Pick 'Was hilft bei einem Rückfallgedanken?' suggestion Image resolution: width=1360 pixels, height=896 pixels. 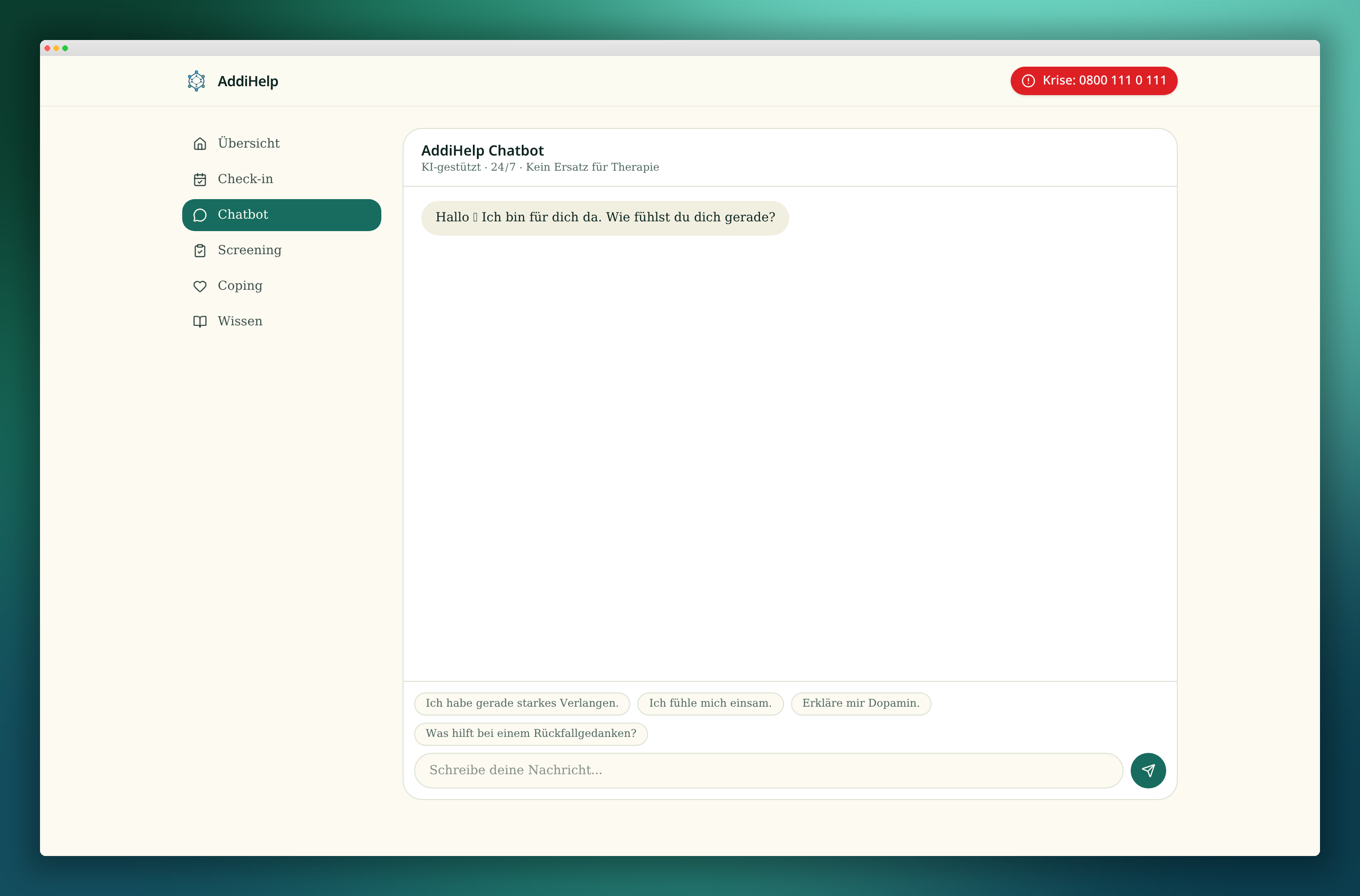tap(531, 734)
